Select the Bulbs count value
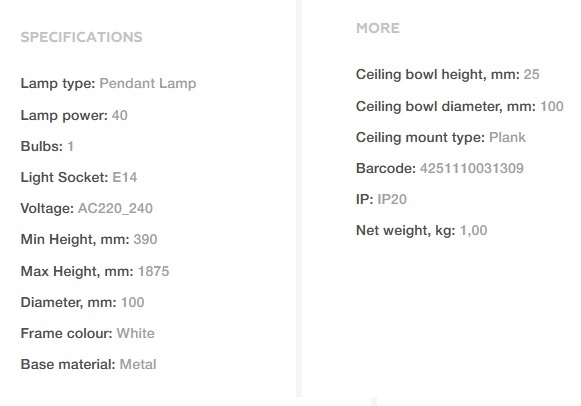Screen dimensions: 581x406 tap(70, 146)
